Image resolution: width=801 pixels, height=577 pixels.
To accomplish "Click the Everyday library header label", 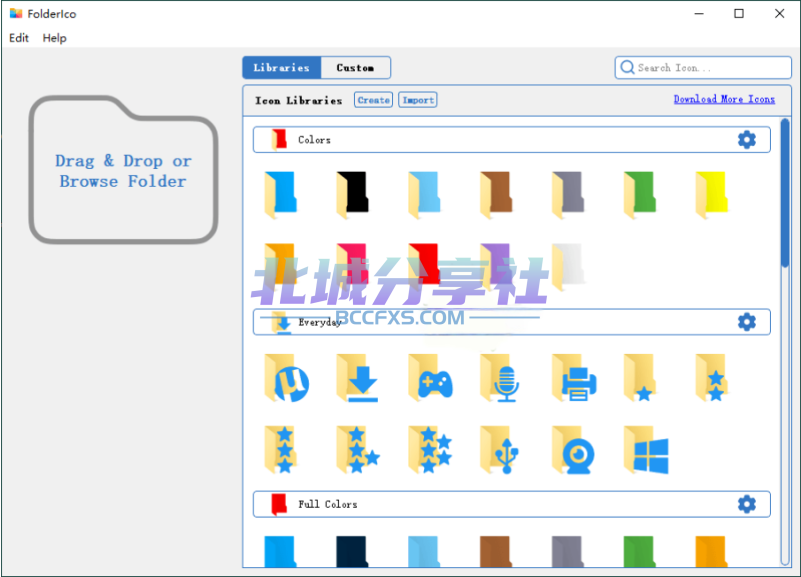I will pos(320,322).
